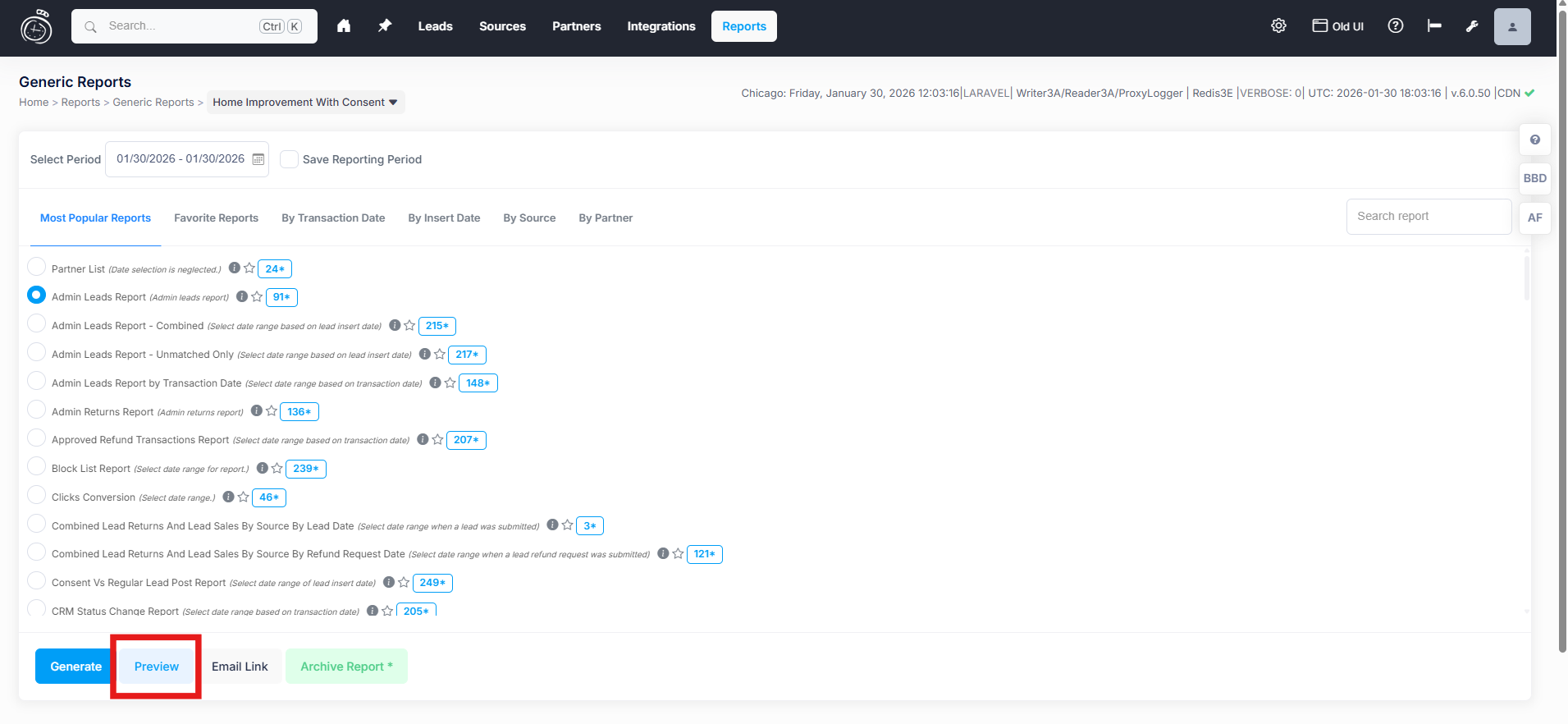The height and width of the screenshot is (724, 1568).
Task: Expand Home Improvement With Consent dropdown
Action: pos(305,103)
